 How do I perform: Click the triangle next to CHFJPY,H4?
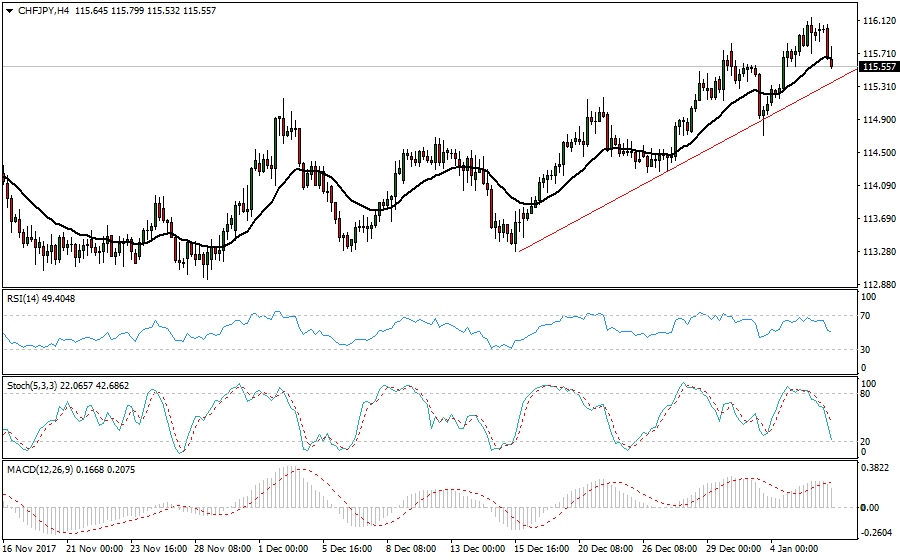pyautogui.click(x=9, y=10)
